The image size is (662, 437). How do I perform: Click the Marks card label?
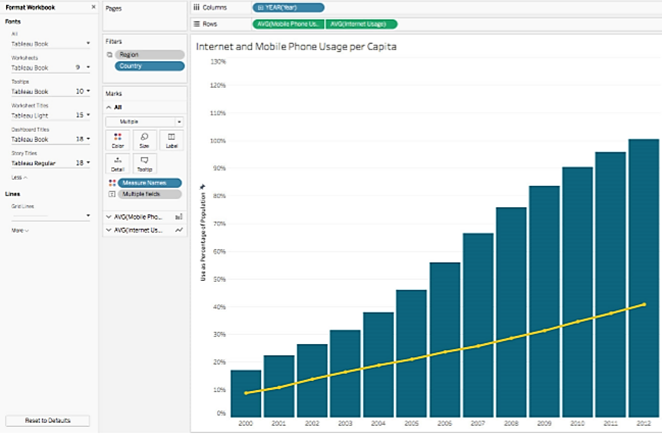coord(114,93)
